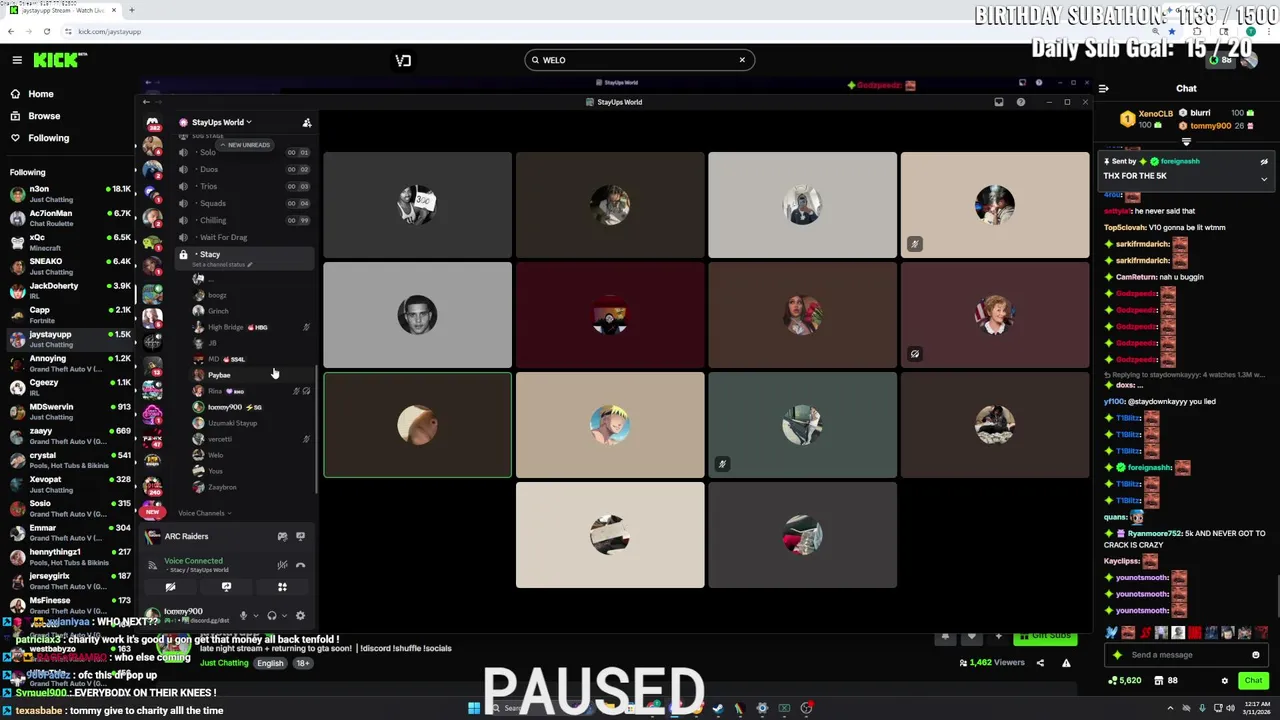The height and width of the screenshot is (720, 1280).
Task: Go to the Kick logo homepage
Action: click(x=58, y=60)
